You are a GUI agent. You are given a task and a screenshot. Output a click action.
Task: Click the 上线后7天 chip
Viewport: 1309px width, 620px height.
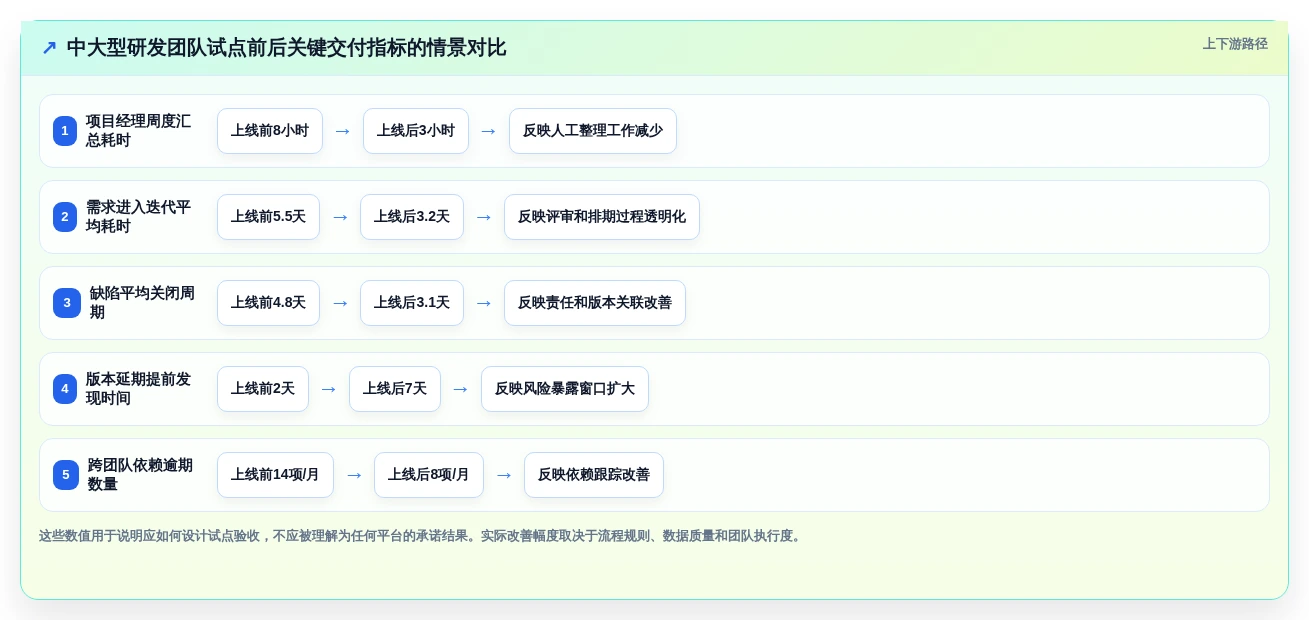pos(395,389)
